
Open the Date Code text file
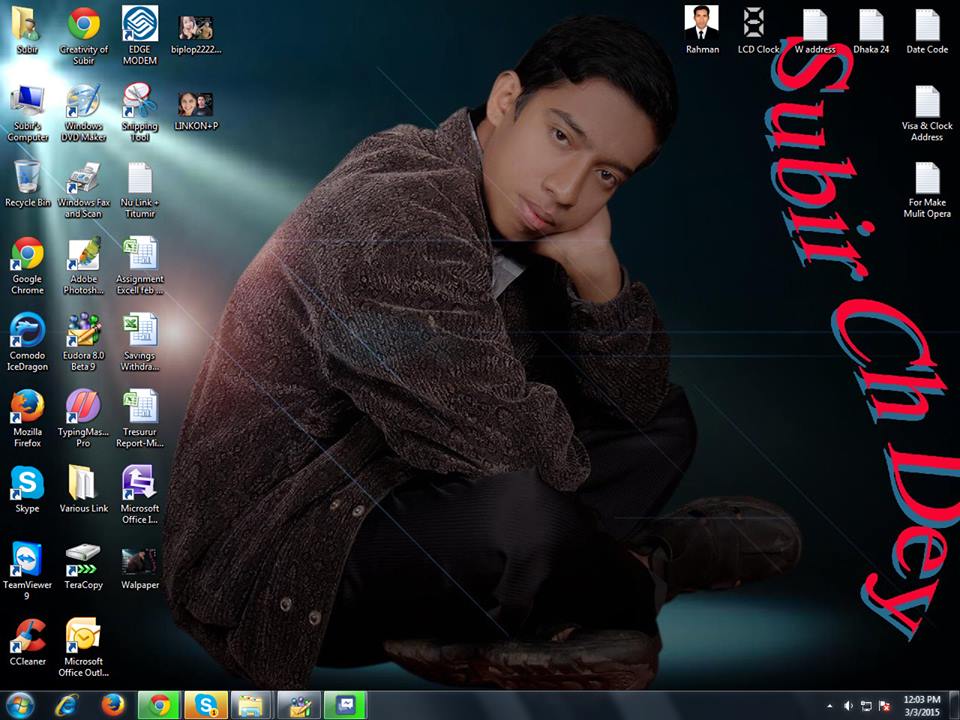(x=927, y=31)
